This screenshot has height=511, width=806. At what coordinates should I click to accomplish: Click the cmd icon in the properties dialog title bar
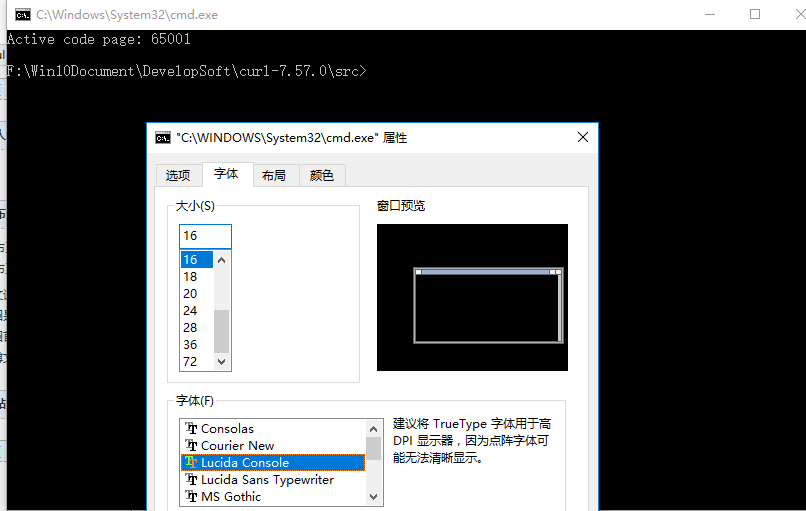point(163,138)
